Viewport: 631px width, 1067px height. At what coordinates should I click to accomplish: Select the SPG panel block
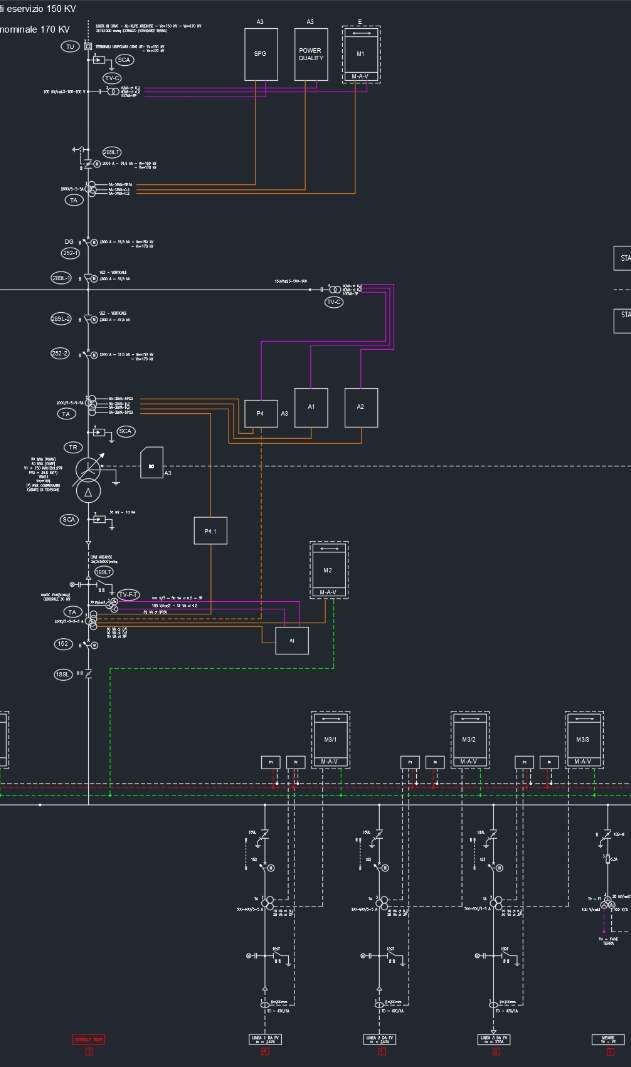261,54
